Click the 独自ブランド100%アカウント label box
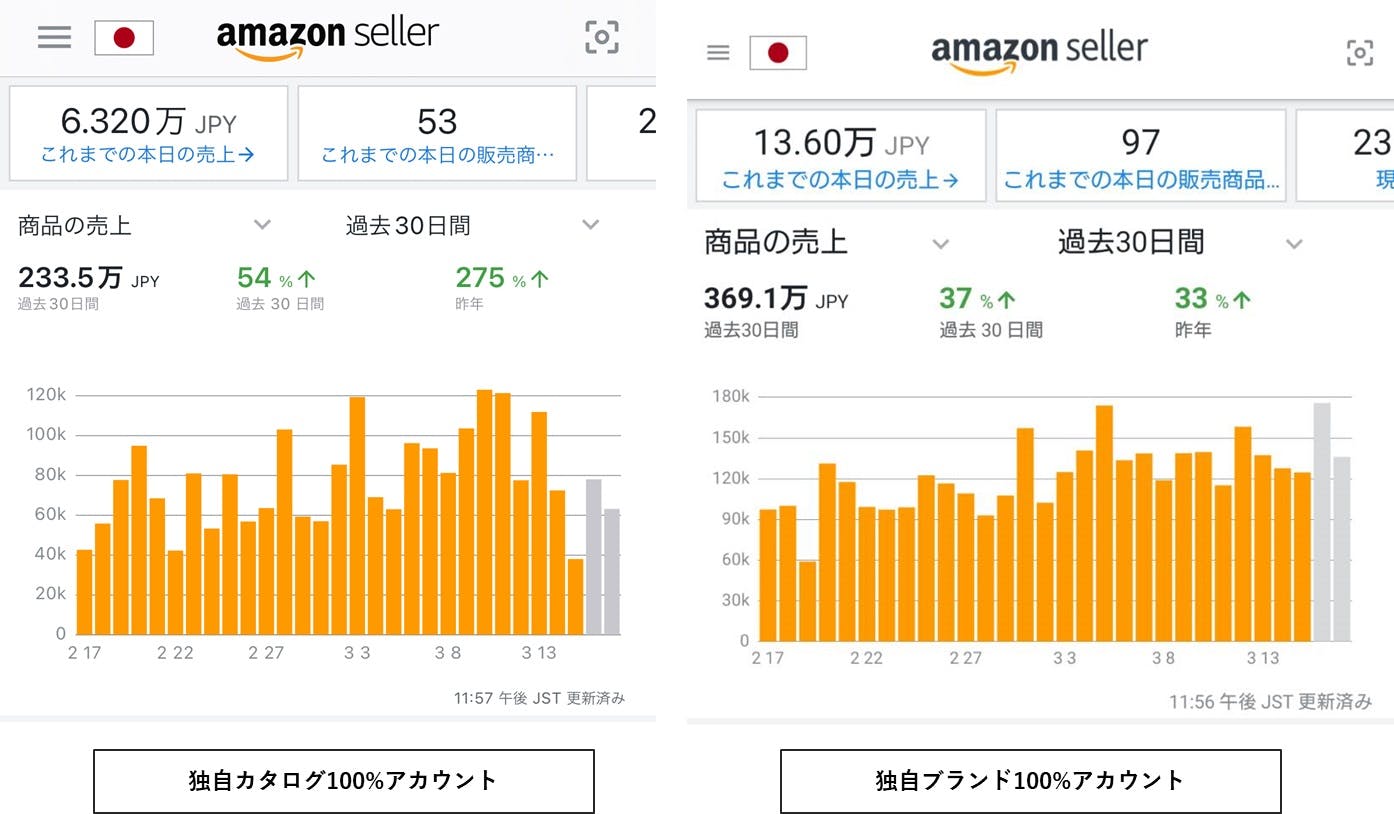1394x814 pixels. pyautogui.click(x=1030, y=781)
